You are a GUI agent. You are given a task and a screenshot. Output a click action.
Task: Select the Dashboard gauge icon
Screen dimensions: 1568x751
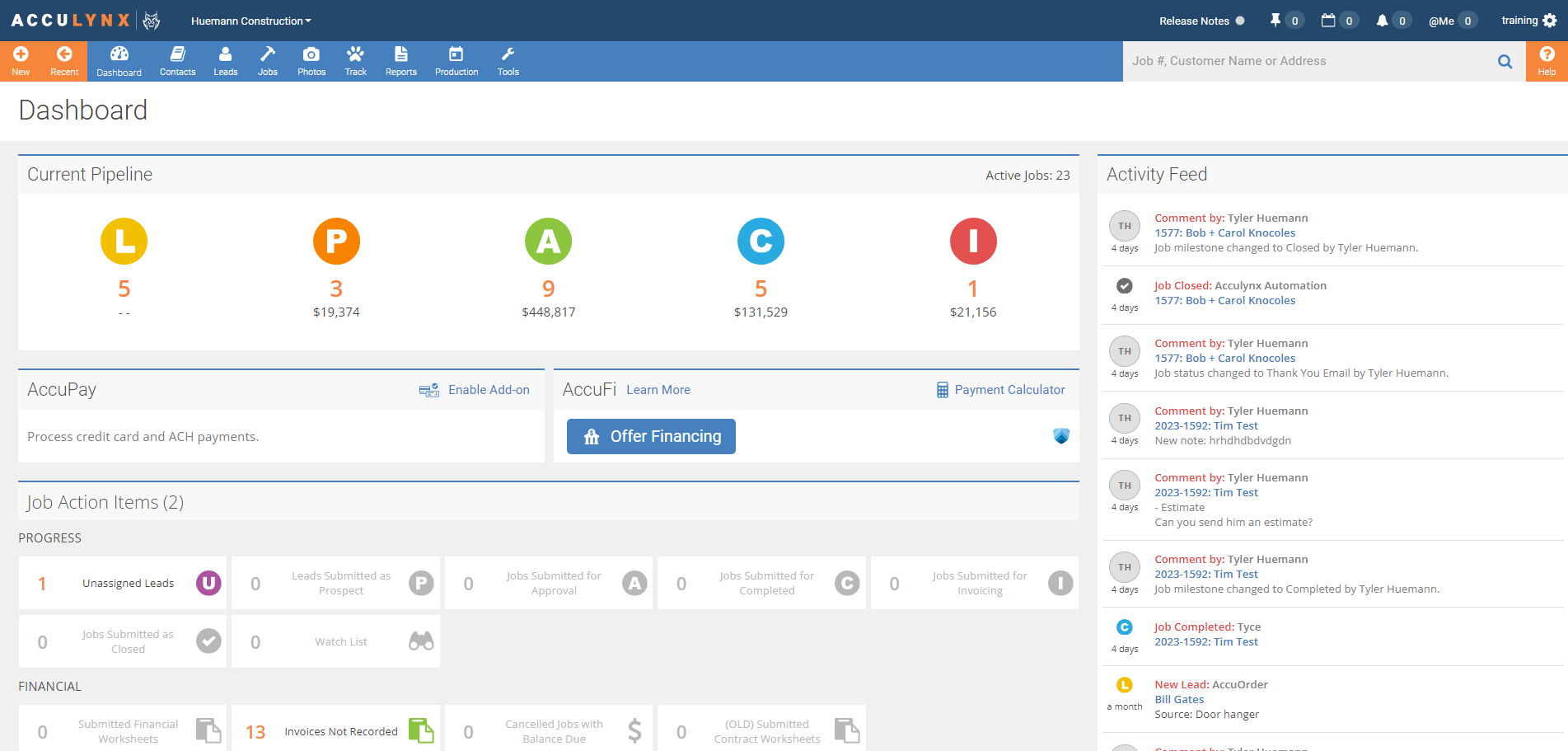coord(119,54)
